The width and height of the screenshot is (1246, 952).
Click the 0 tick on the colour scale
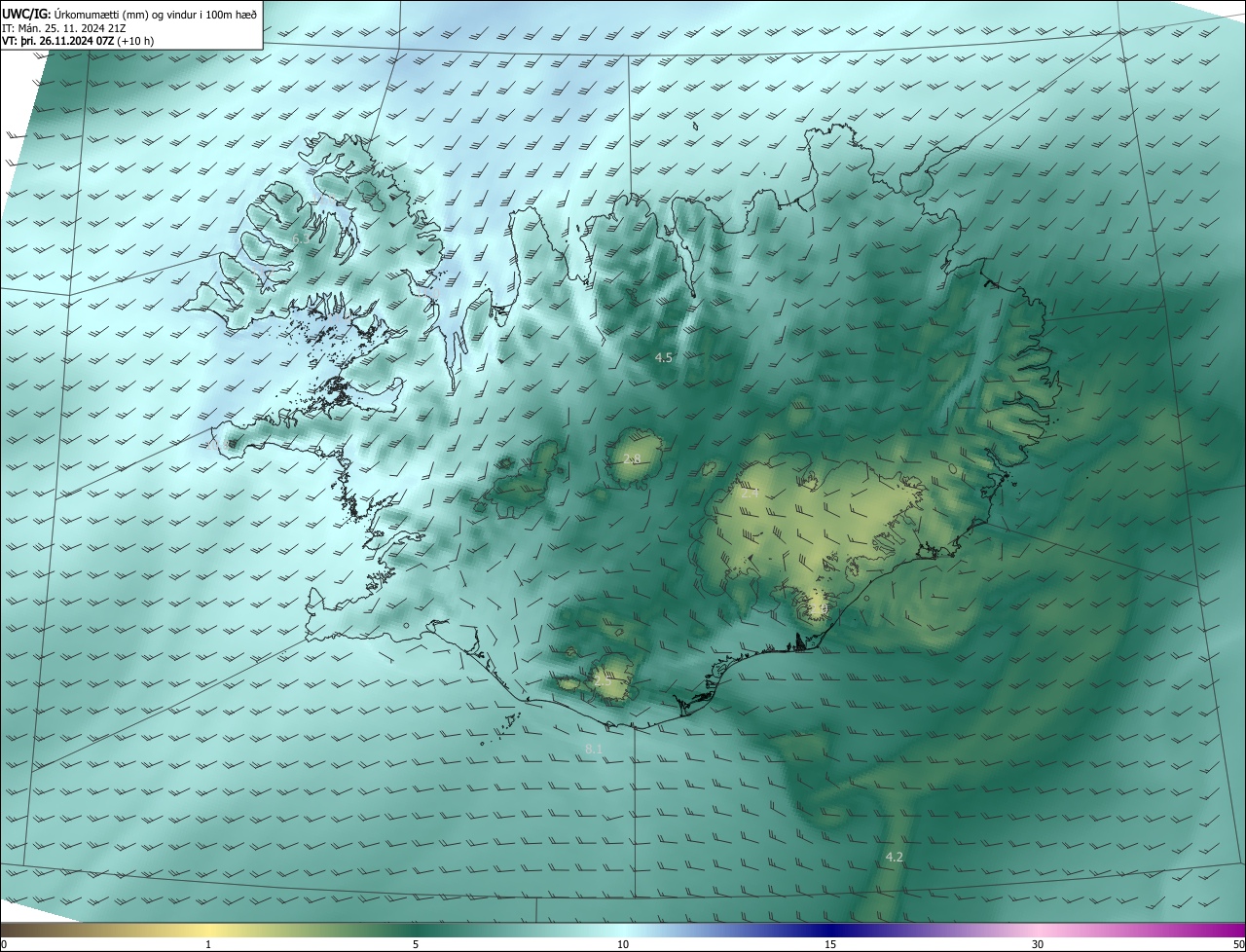[x=4, y=944]
